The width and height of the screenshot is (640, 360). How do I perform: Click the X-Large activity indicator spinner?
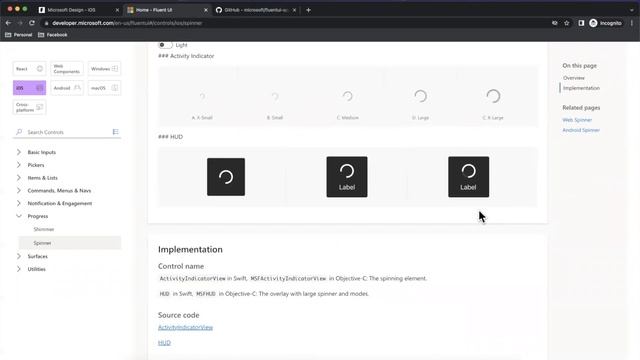[493, 96]
